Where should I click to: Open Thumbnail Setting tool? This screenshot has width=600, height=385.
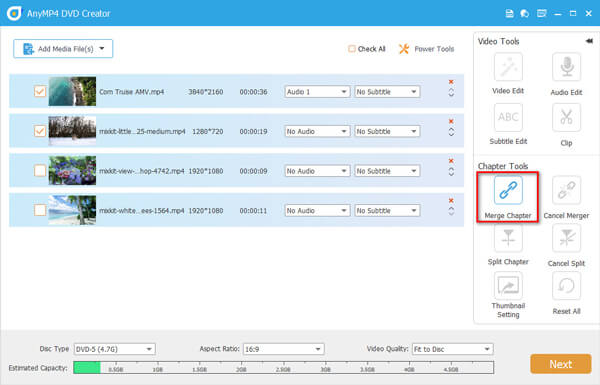pyautogui.click(x=508, y=286)
